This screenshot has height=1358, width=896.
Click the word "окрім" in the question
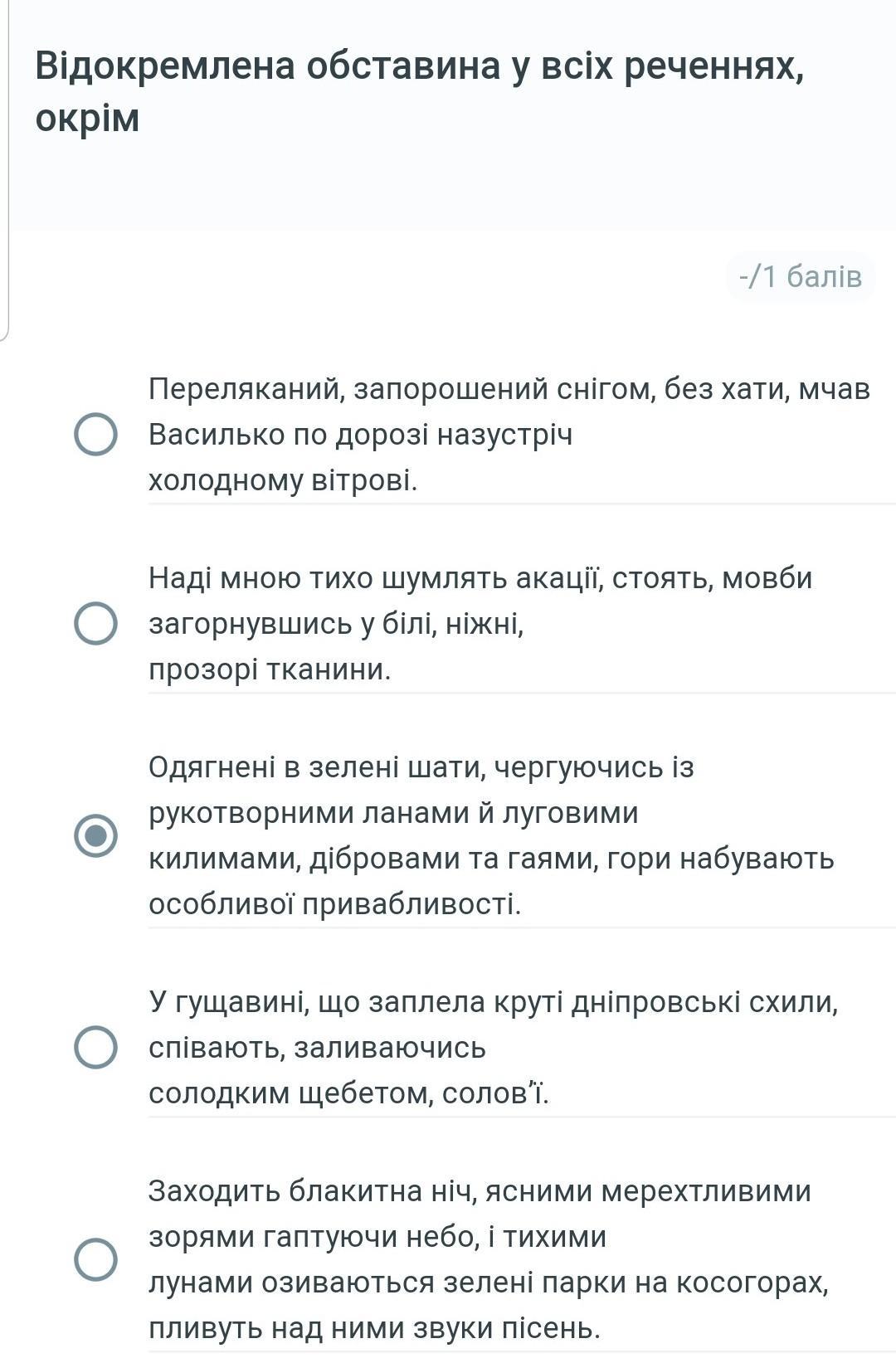[x=87, y=118]
